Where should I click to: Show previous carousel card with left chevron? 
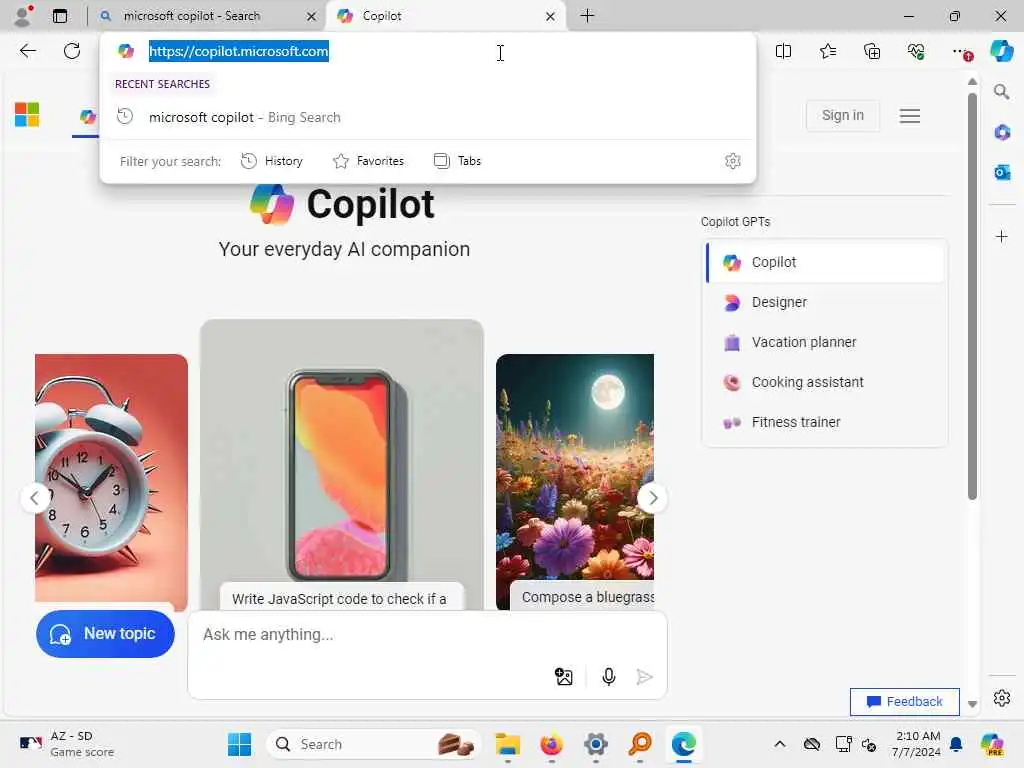(x=35, y=498)
